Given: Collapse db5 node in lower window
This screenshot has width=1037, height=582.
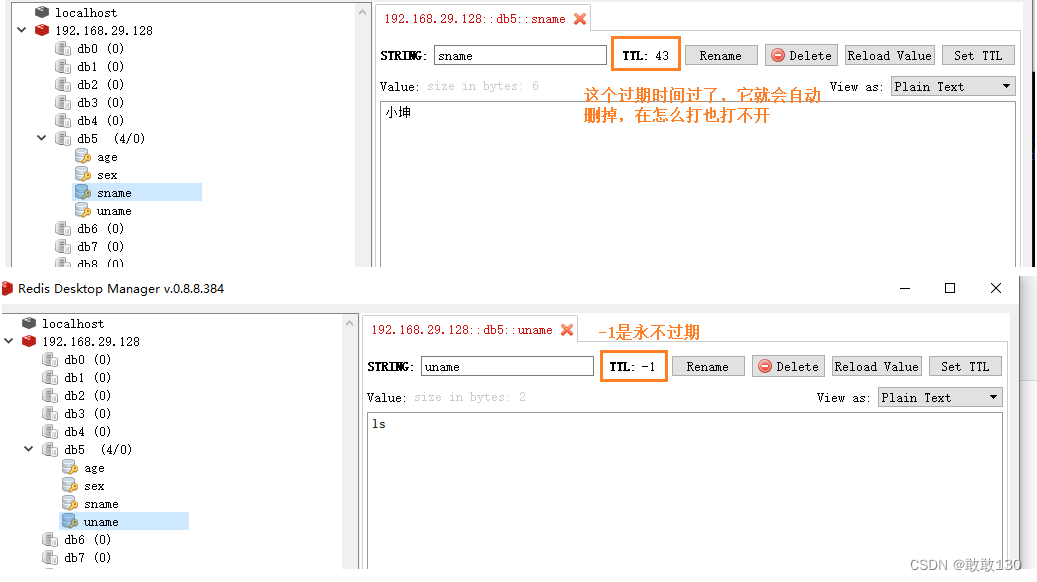Looking at the screenshot, I should pyautogui.click(x=28, y=448).
